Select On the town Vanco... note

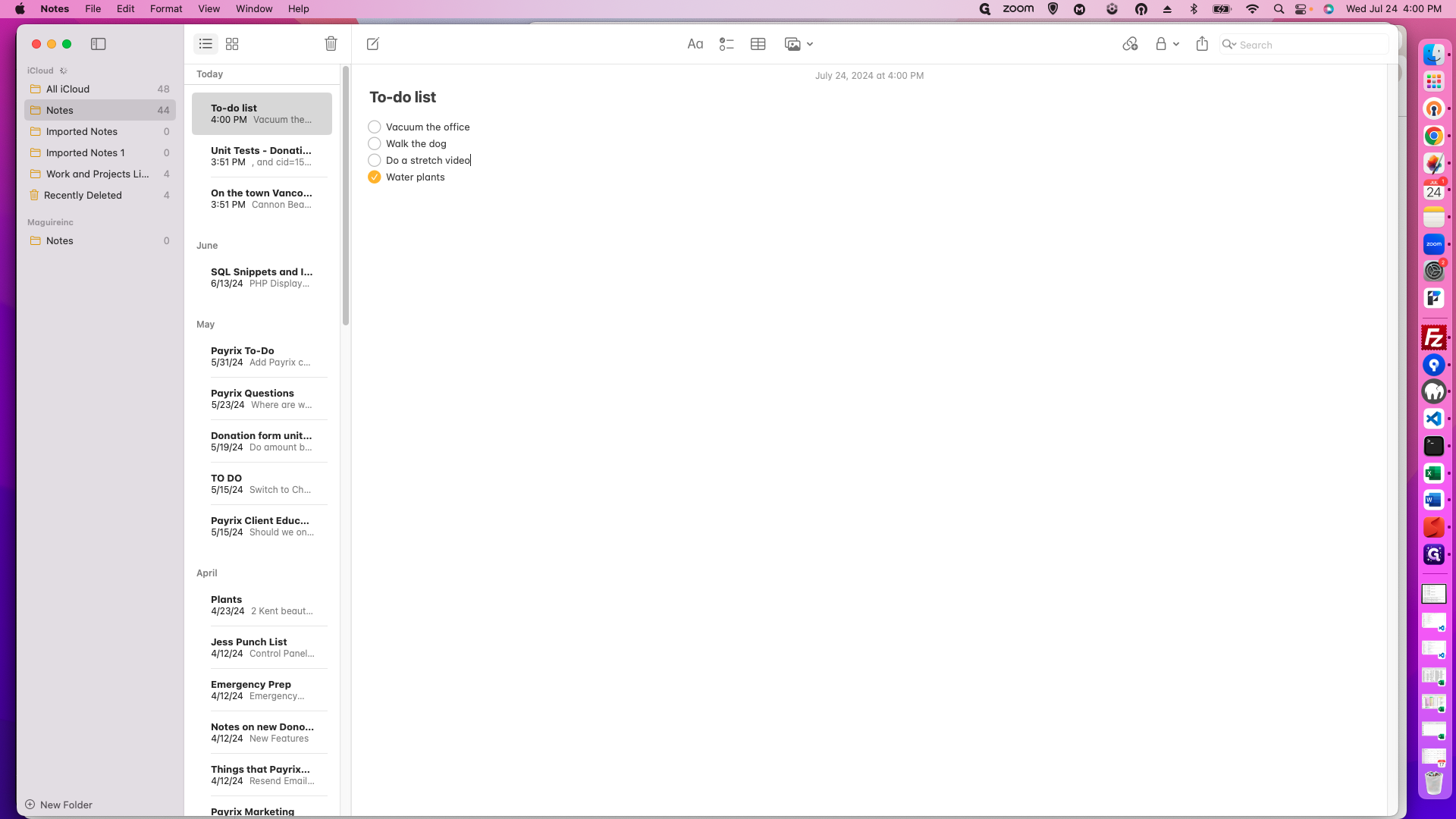pos(262,199)
